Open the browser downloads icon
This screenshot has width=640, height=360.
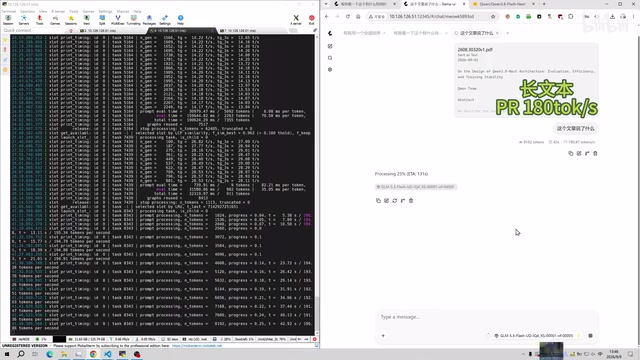(612, 16)
